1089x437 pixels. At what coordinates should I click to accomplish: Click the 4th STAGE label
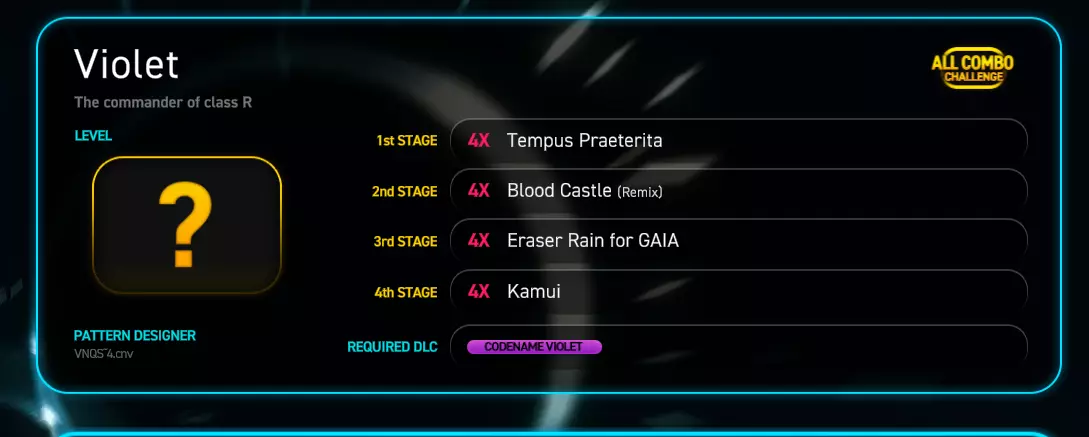[405, 292]
